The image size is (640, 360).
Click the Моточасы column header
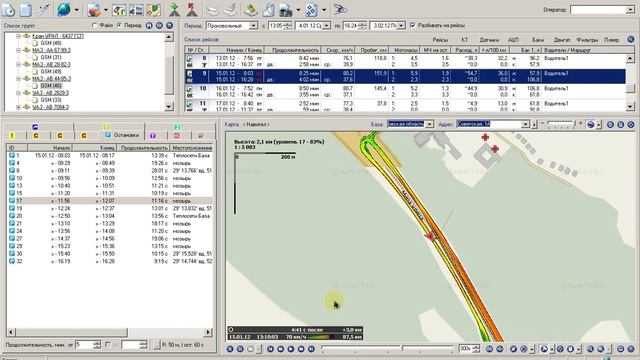[404, 50]
